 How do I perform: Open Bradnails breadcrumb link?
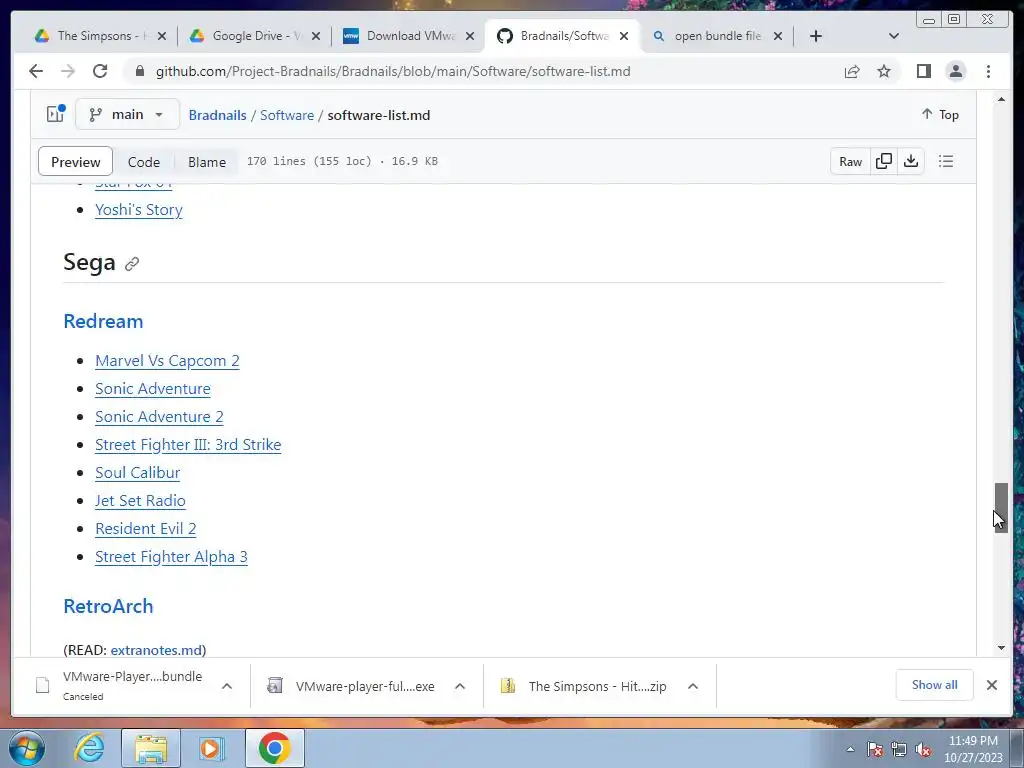pyautogui.click(x=217, y=115)
